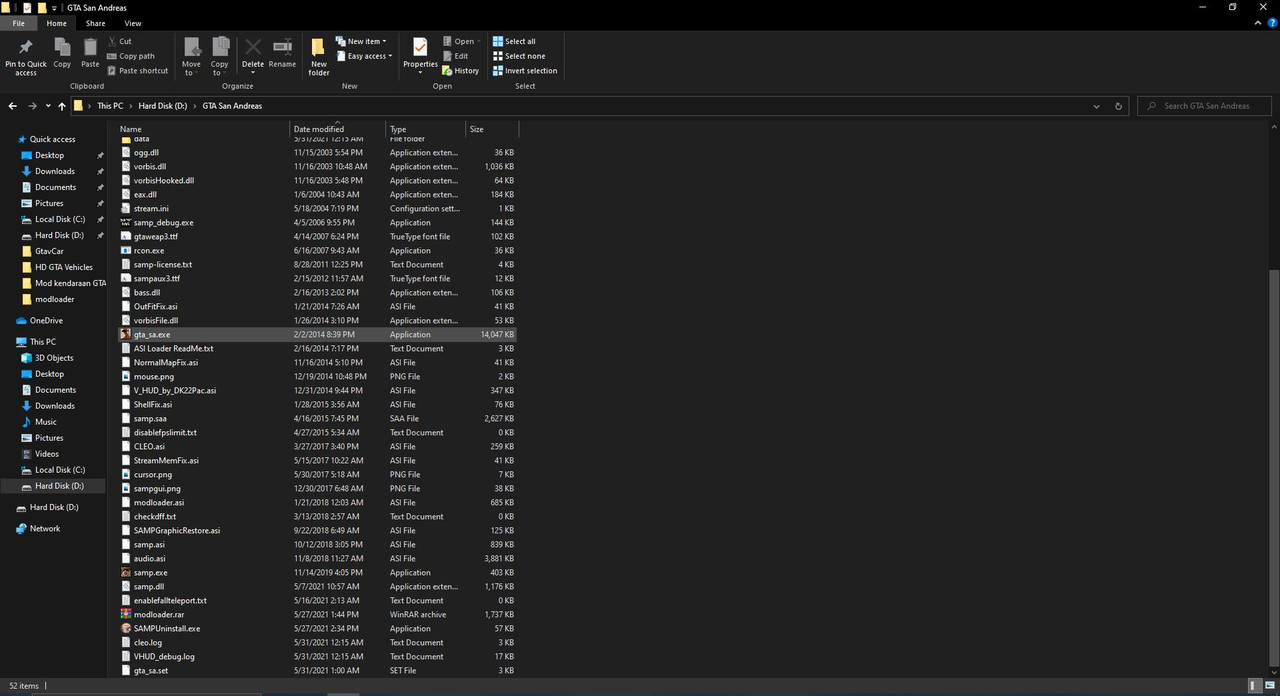Open Properties from the ribbon

click(420, 54)
